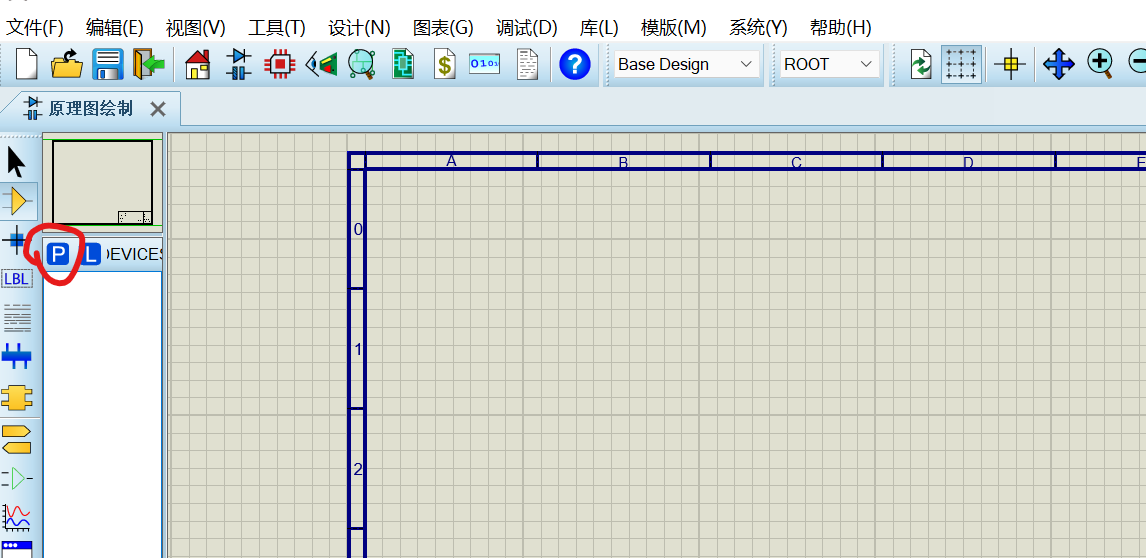
Task: Open Project Notes document icon
Action: tap(528, 64)
